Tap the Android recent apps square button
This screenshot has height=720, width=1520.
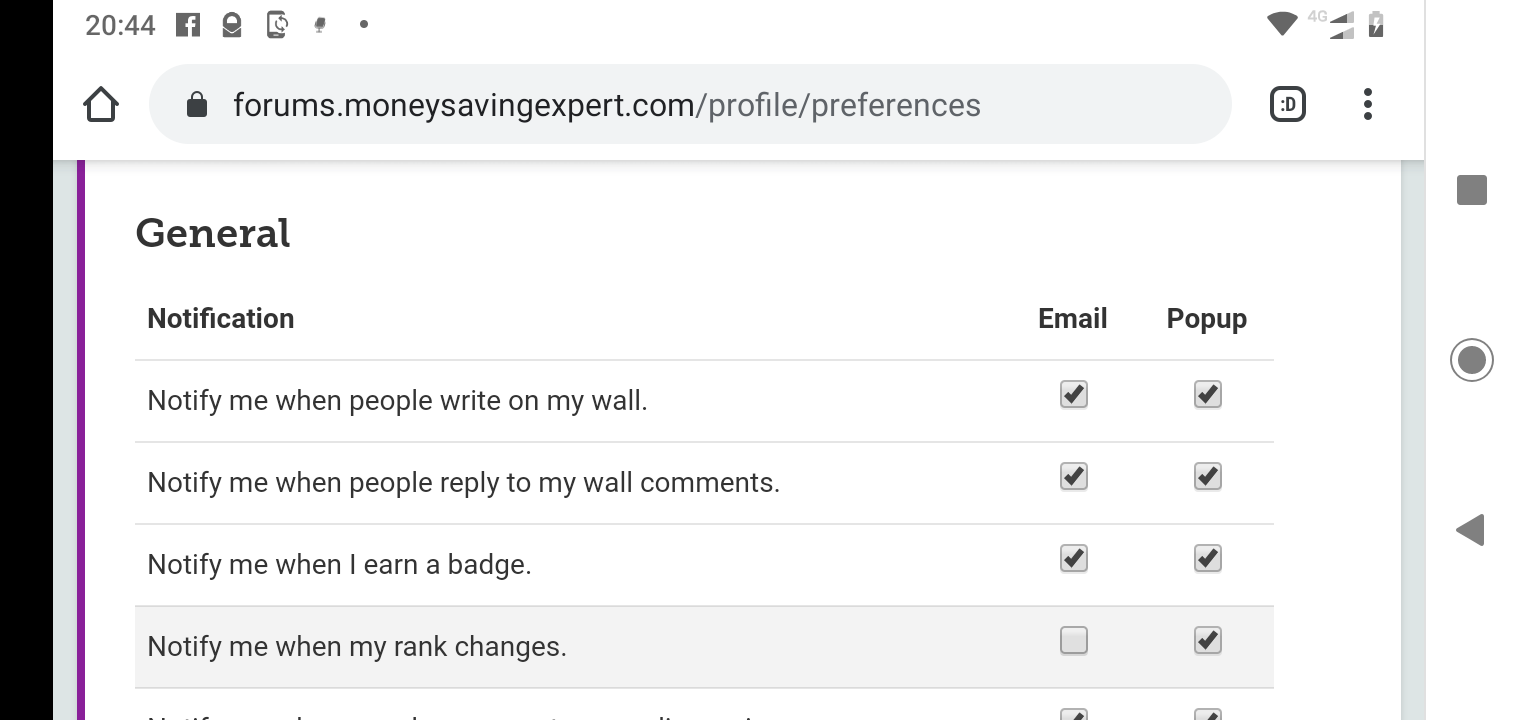pyautogui.click(x=1472, y=190)
